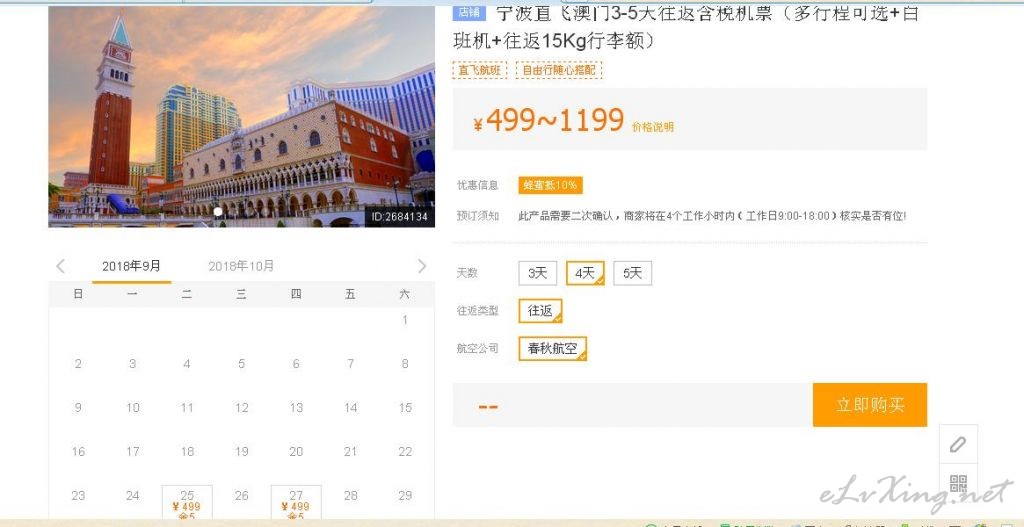Select the 3天 duration option
The height and width of the screenshot is (527, 1024).
coord(537,273)
